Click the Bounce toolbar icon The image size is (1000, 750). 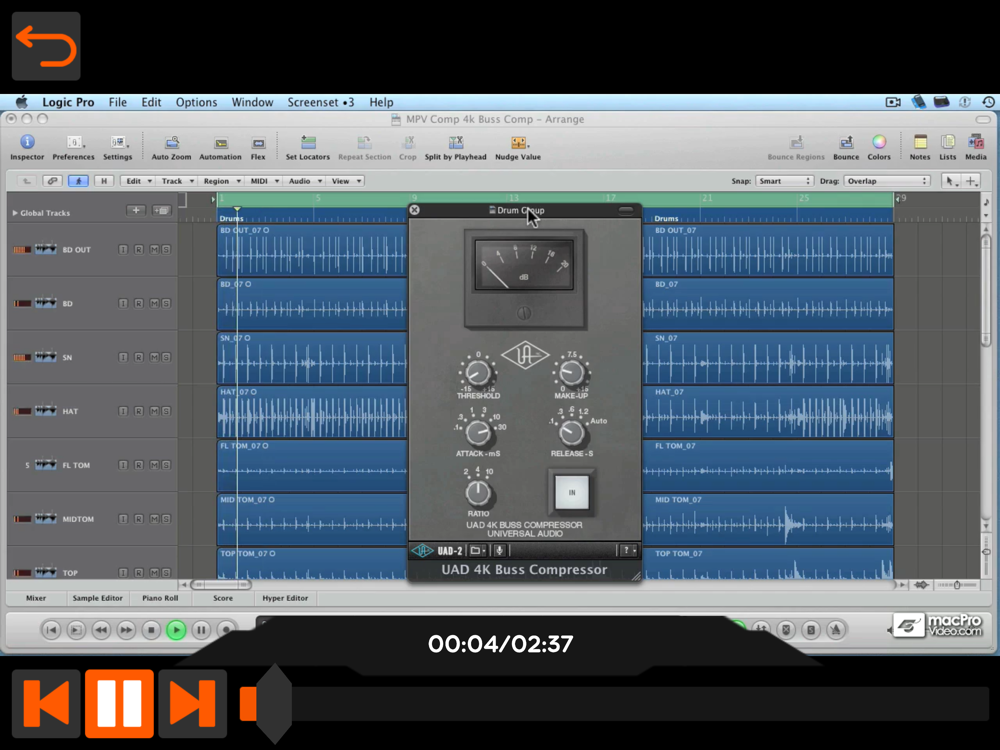click(846, 147)
